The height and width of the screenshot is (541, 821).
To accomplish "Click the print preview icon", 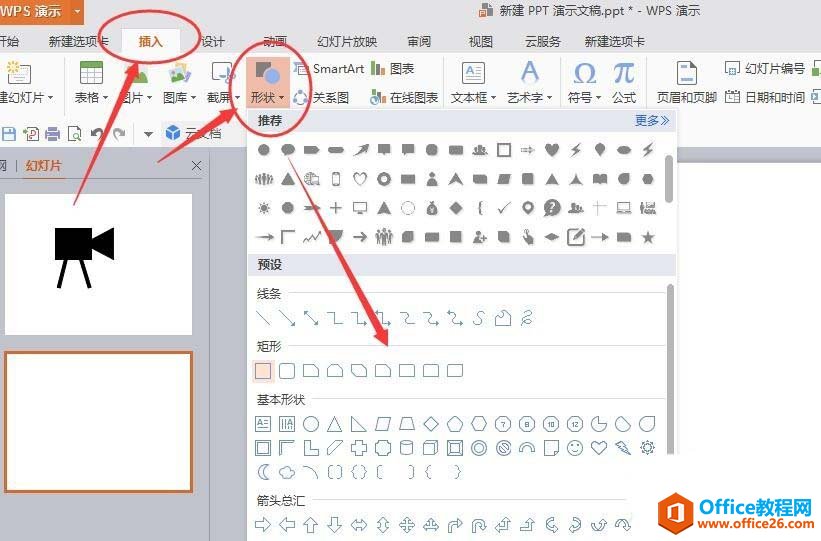I will [x=75, y=135].
